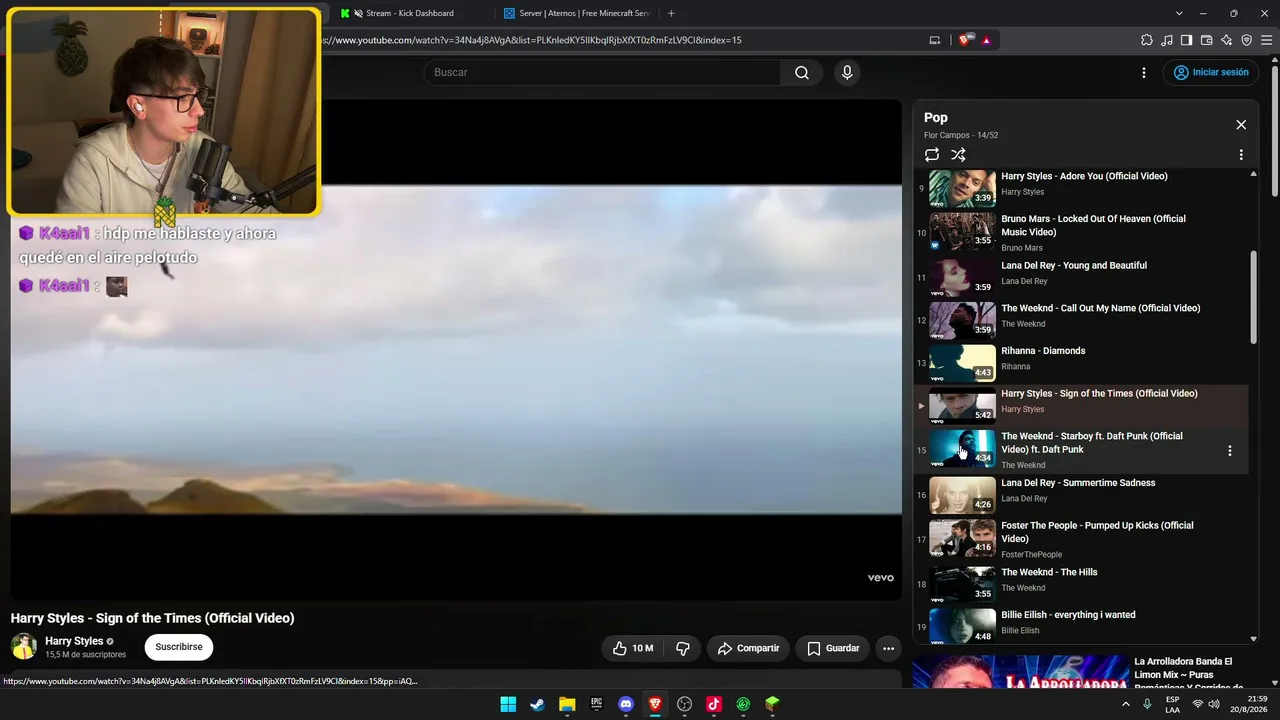
Task: Dislike the Sign of the Times video
Action: click(683, 648)
